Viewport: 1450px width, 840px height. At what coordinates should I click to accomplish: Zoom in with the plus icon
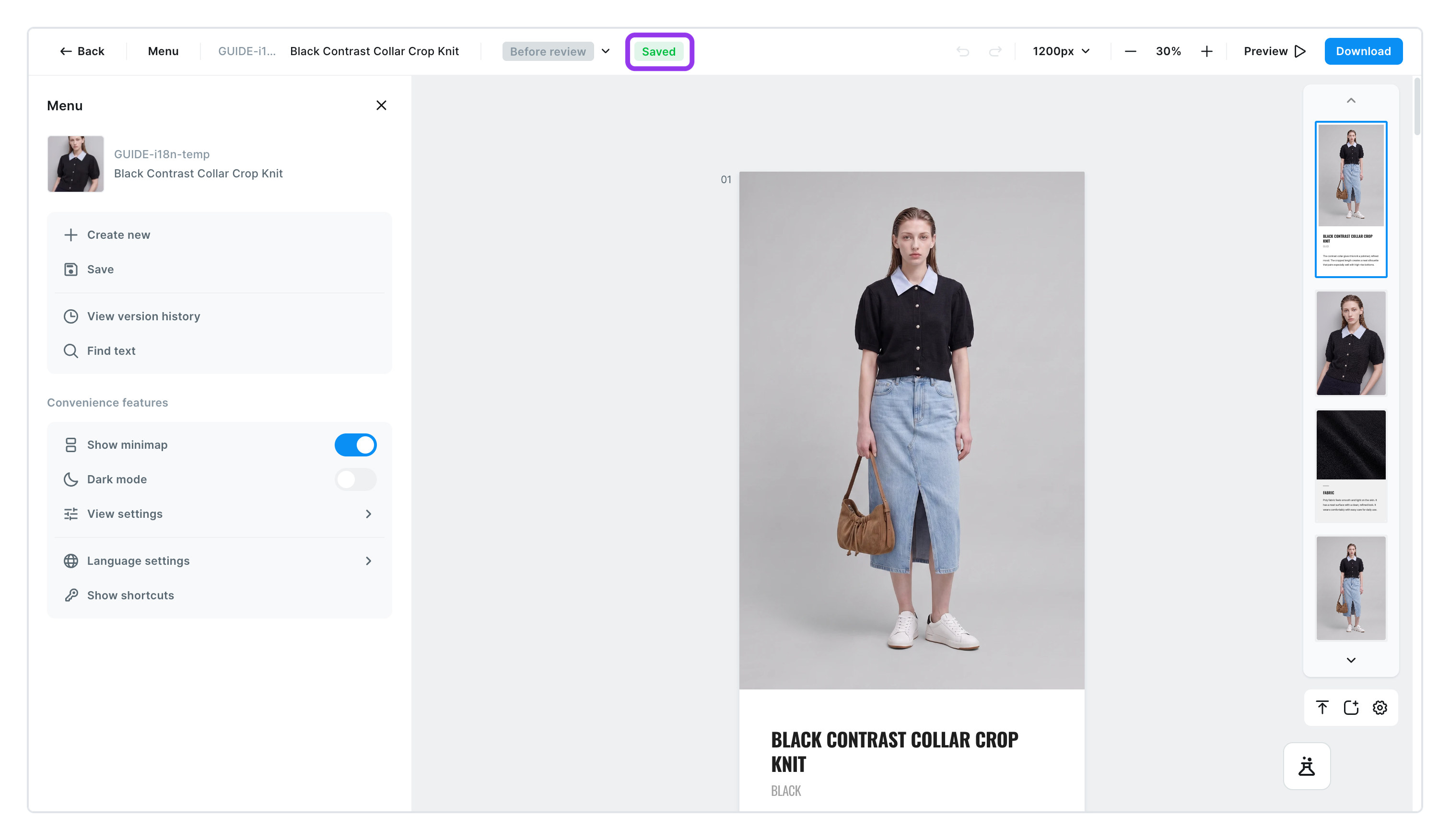1206,51
